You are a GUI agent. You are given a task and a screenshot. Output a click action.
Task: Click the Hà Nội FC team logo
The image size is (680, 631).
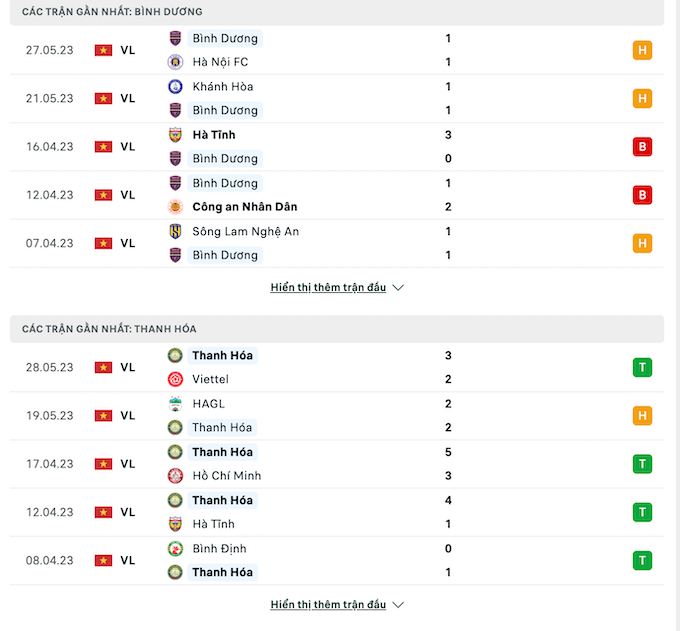pos(176,62)
